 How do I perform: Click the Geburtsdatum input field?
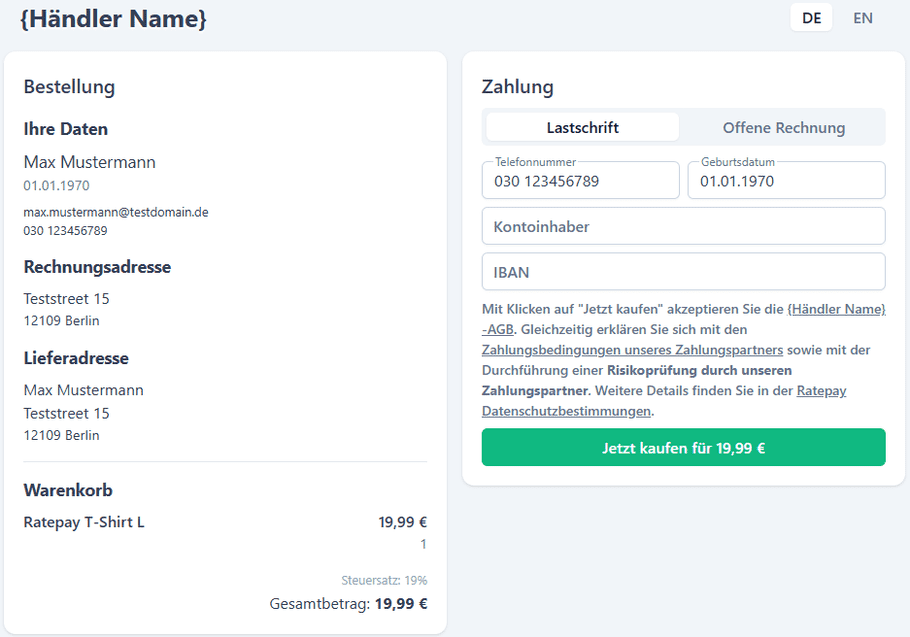[786, 180]
